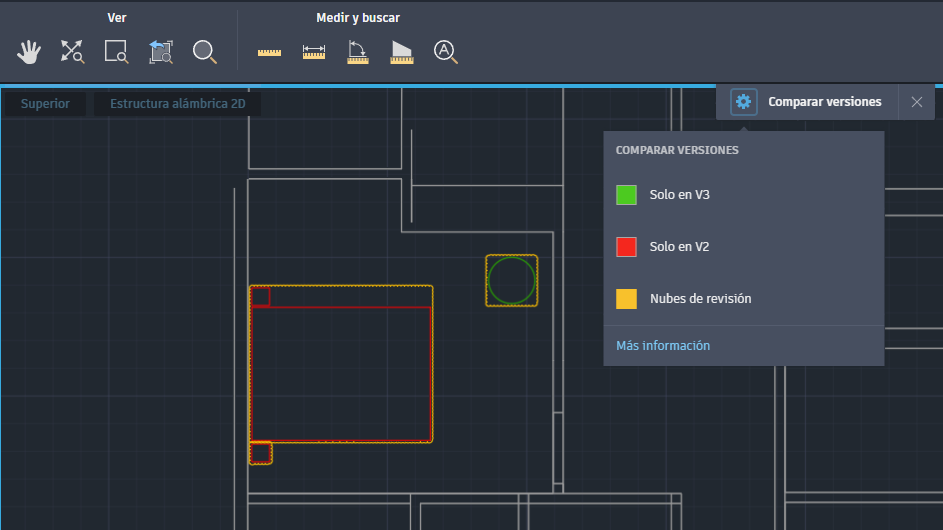This screenshot has width=943, height=530.
Task: Select the magnifier Zoom tool
Action: pos(204,52)
